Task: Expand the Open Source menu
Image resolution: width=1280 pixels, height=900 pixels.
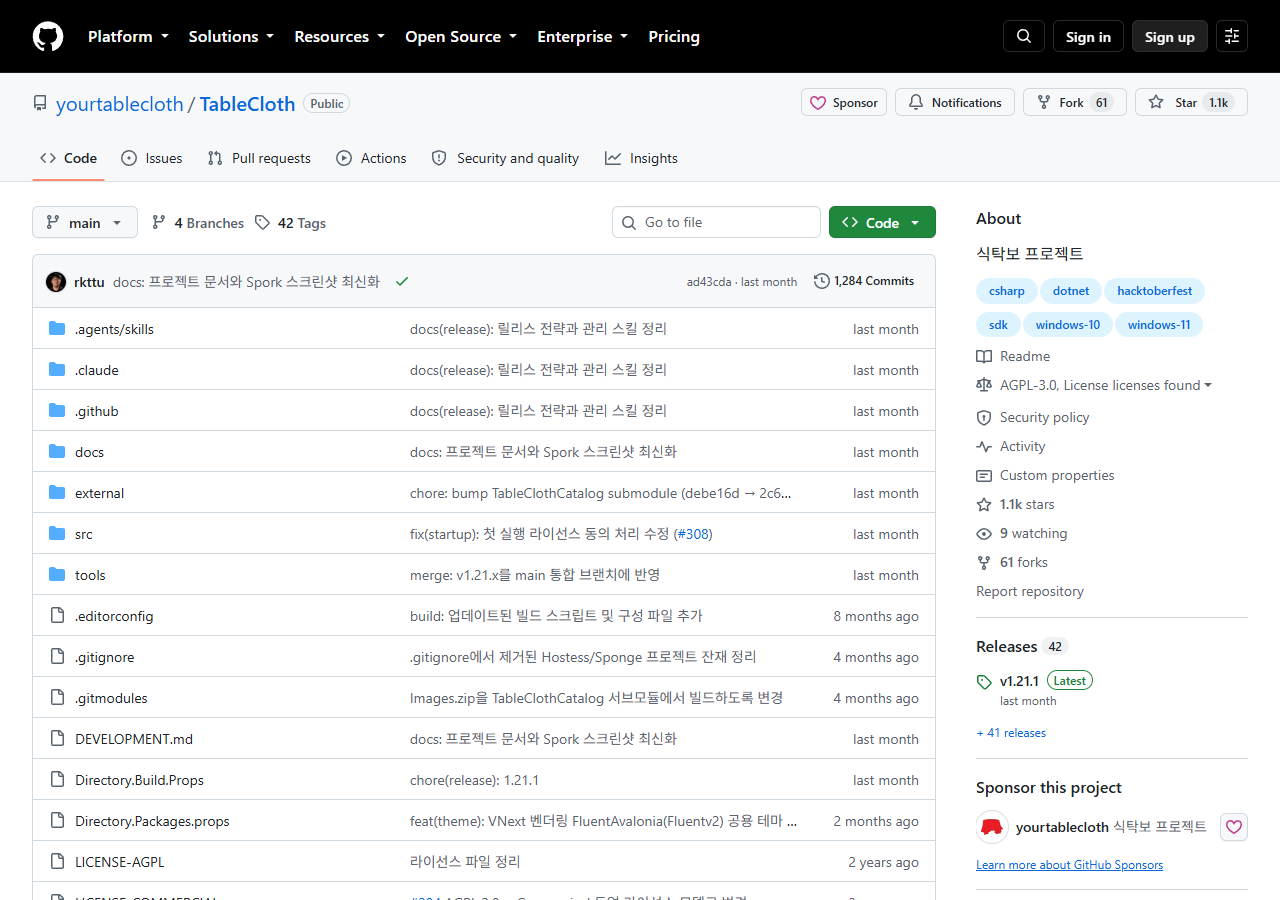Action: (461, 36)
